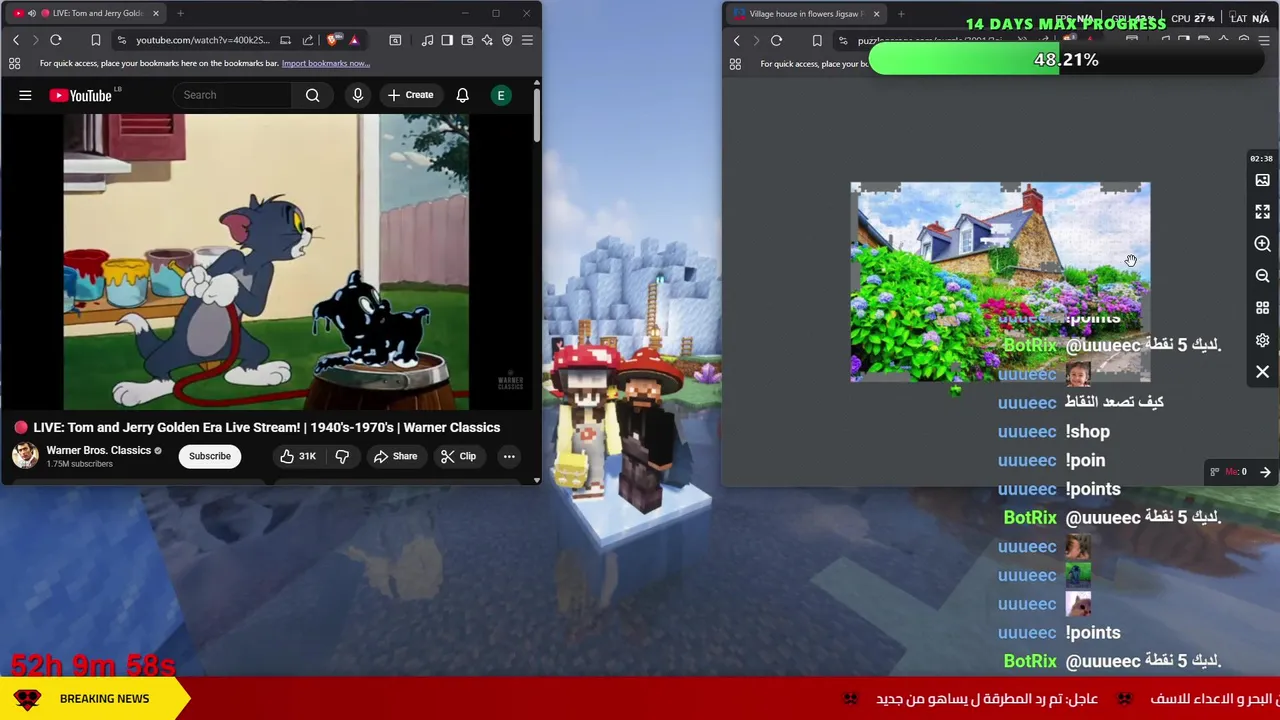Screen dimensions: 1280x720
Task: Open Brave Wallet icon in YouTube window
Action: click(467, 40)
